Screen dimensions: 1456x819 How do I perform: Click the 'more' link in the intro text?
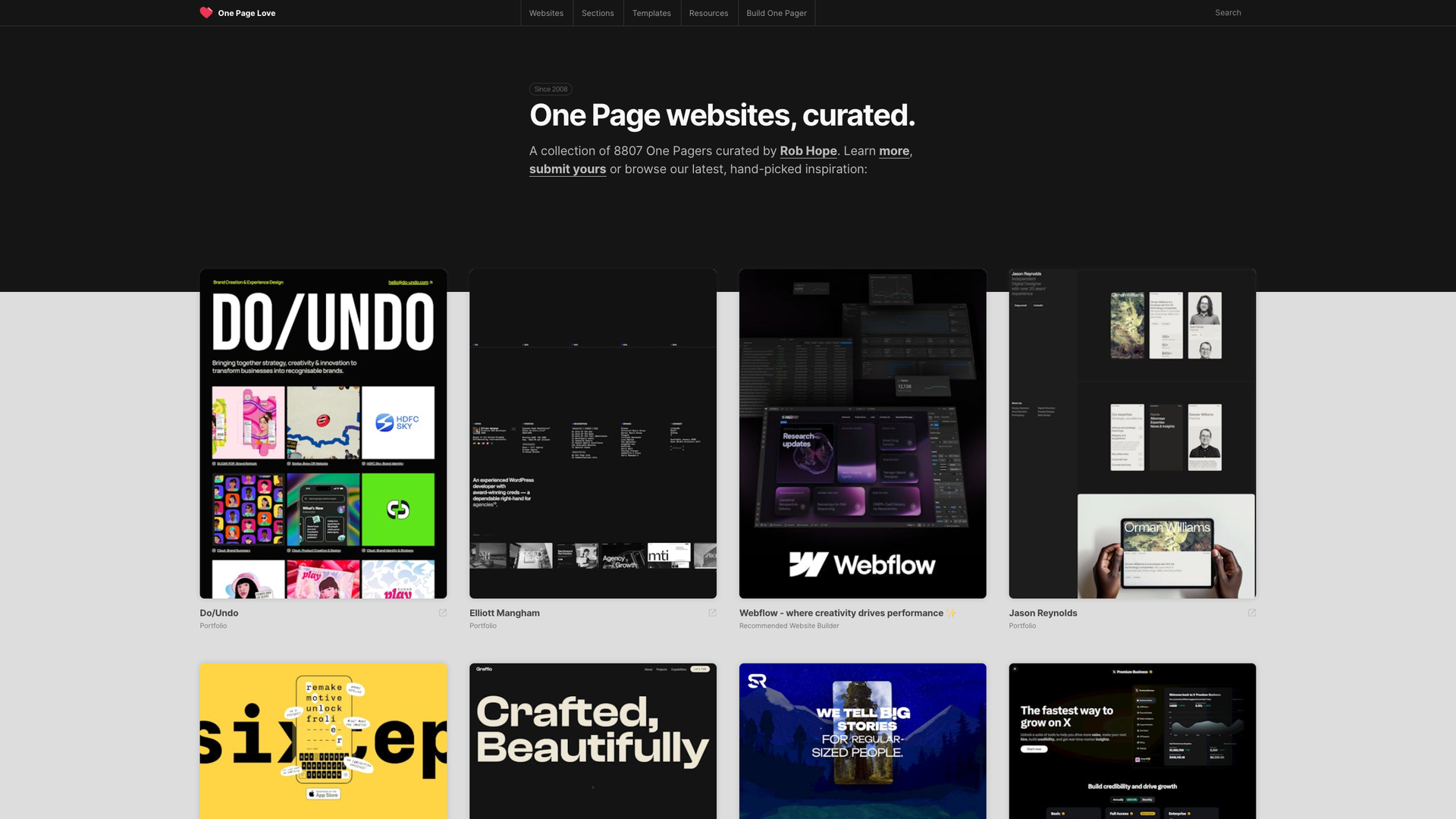click(894, 151)
